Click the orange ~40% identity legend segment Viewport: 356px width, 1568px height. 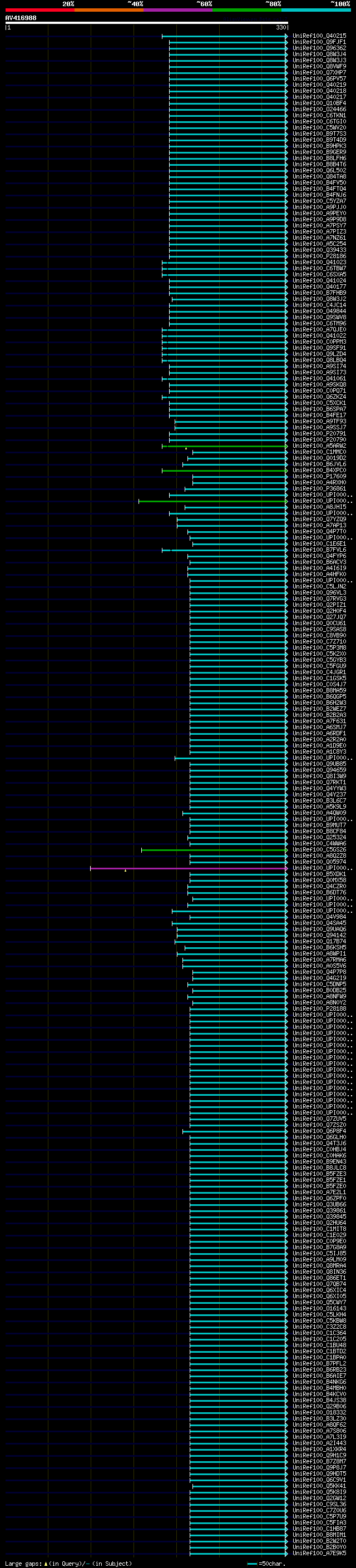[x=109, y=10]
